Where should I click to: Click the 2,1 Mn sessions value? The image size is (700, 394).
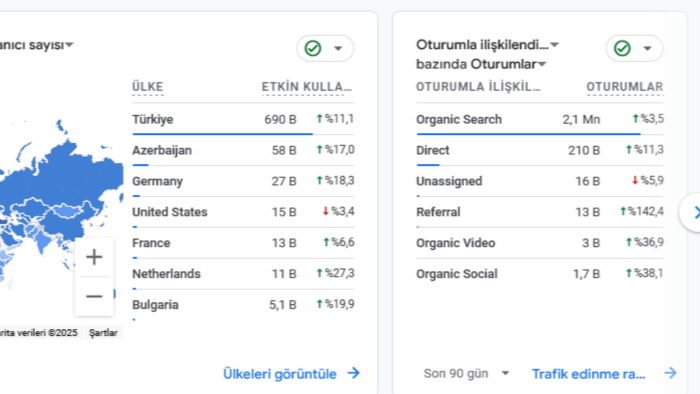coord(581,120)
